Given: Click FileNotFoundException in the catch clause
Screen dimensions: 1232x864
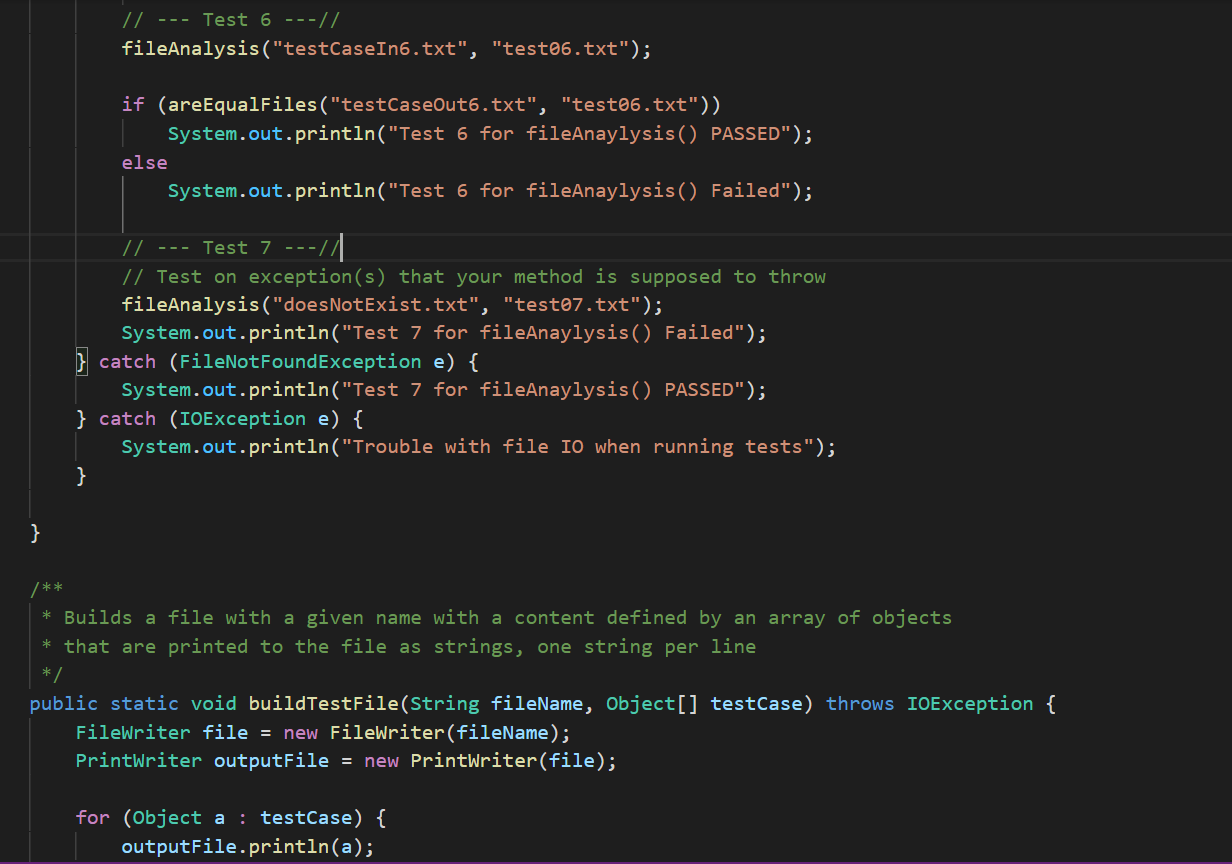Looking at the screenshot, I should coord(300,361).
